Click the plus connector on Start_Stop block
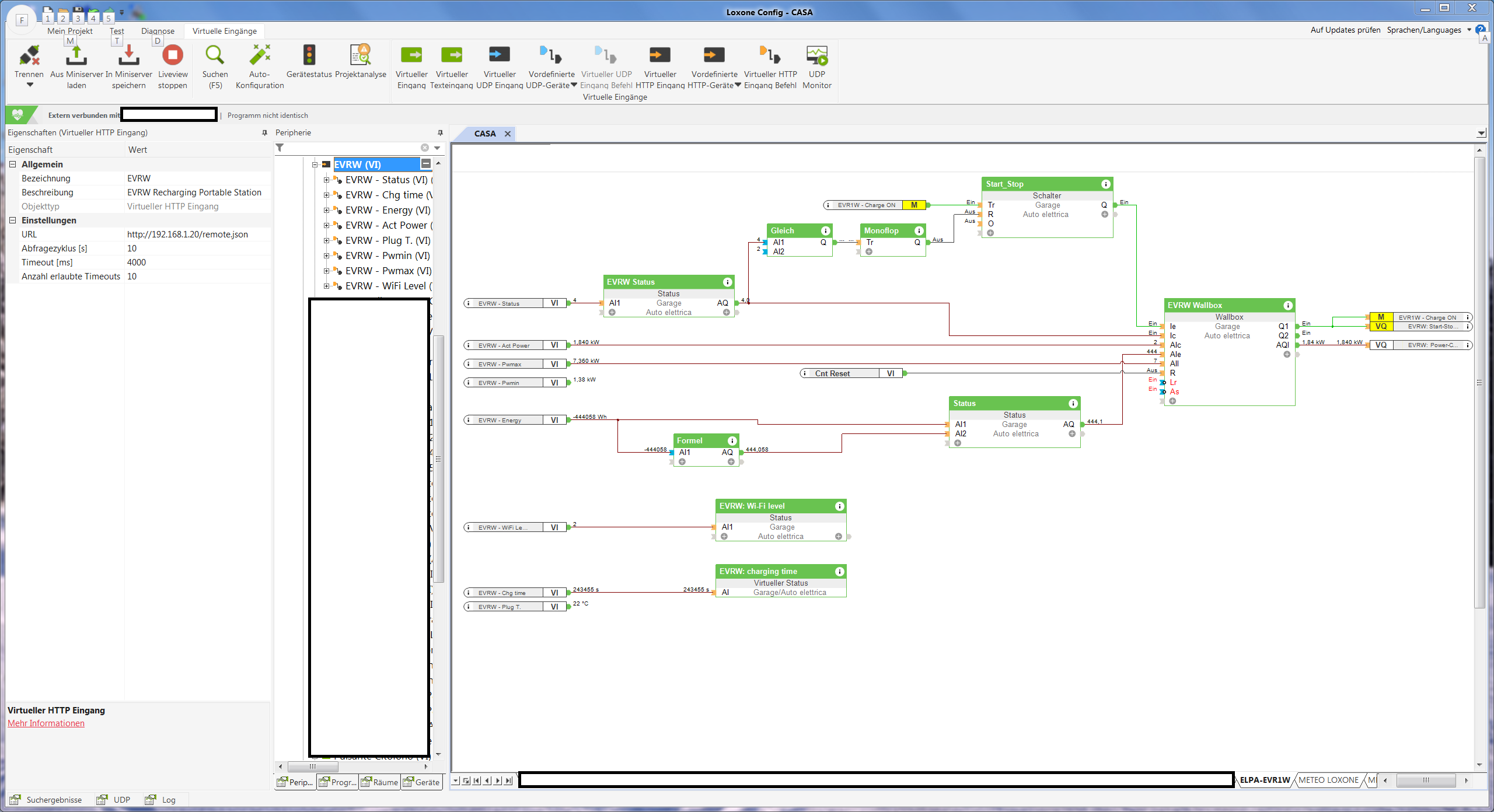Image resolution: width=1494 pixels, height=812 pixels. coord(990,233)
